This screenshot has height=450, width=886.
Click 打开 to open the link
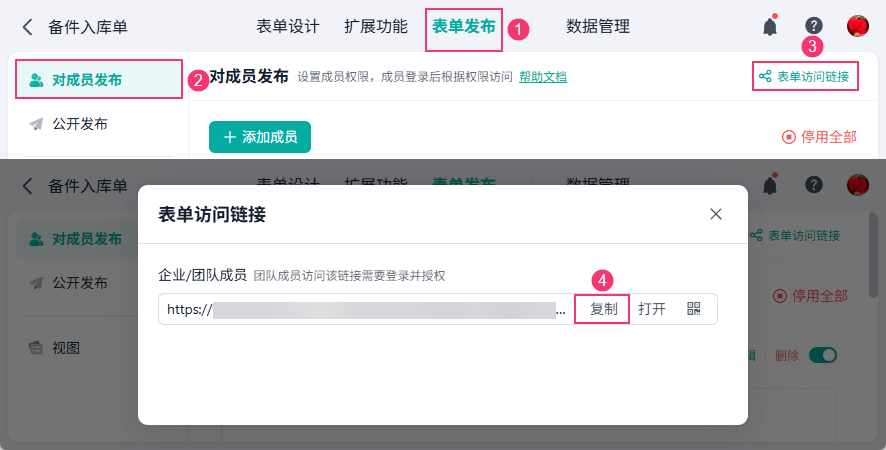(652, 309)
